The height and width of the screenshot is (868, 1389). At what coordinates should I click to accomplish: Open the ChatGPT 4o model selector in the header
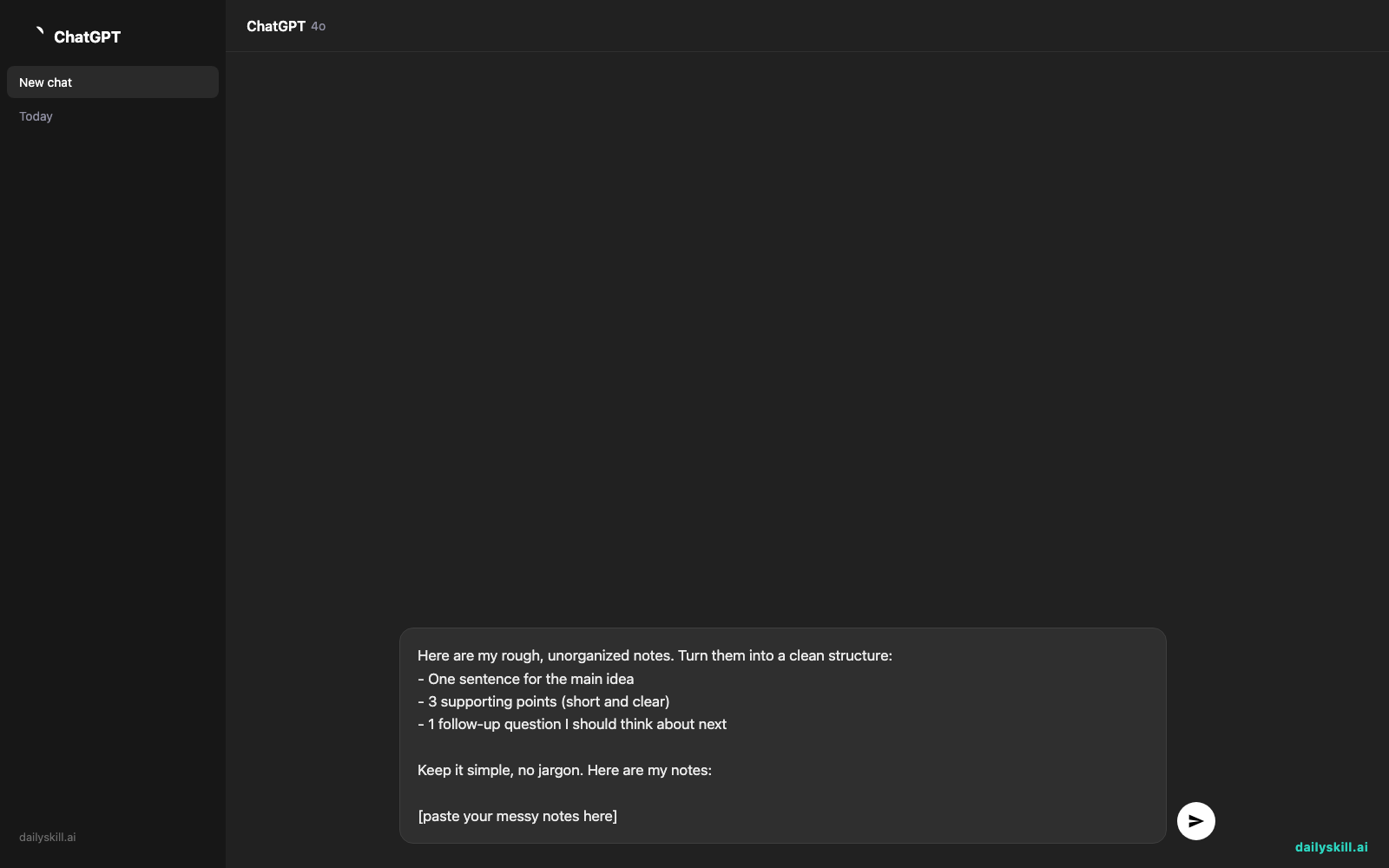pos(286,26)
